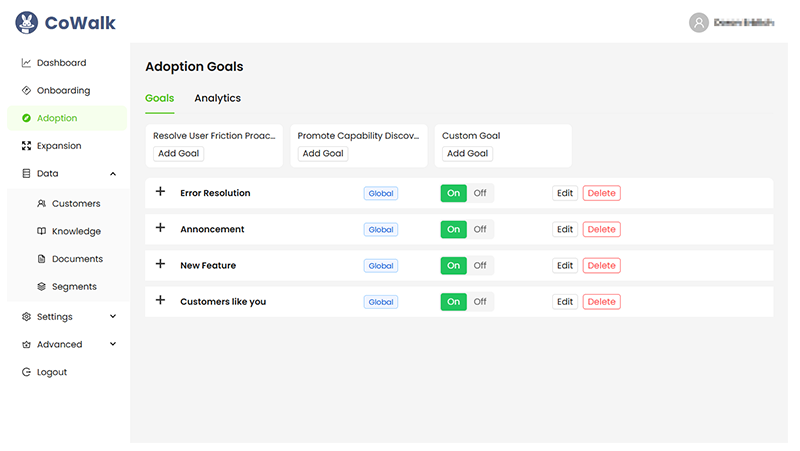800x451 pixels.
Task: Click Global tag on Error Resolution
Action: (381, 193)
